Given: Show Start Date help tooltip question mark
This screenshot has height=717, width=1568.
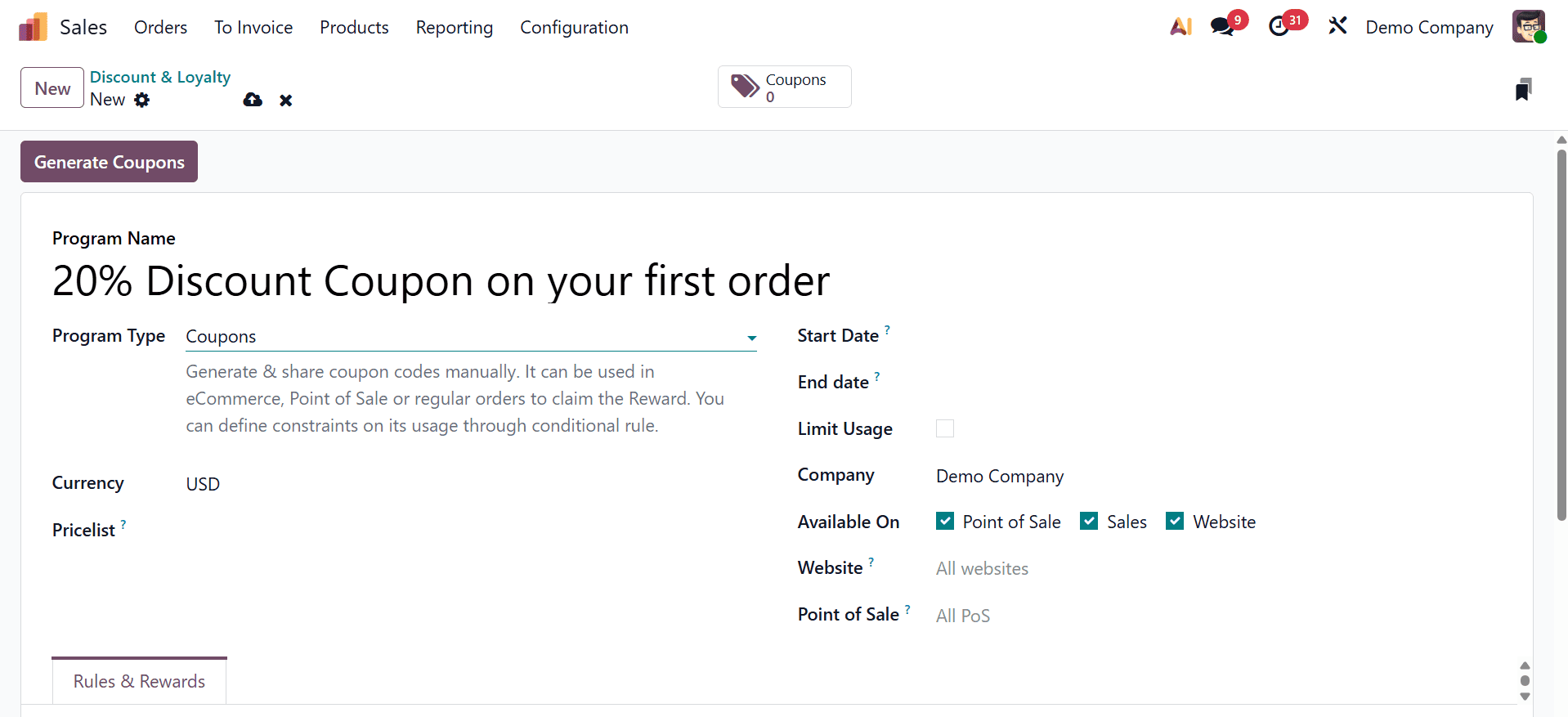Looking at the screenshot, I should click(x=887, y=329).
